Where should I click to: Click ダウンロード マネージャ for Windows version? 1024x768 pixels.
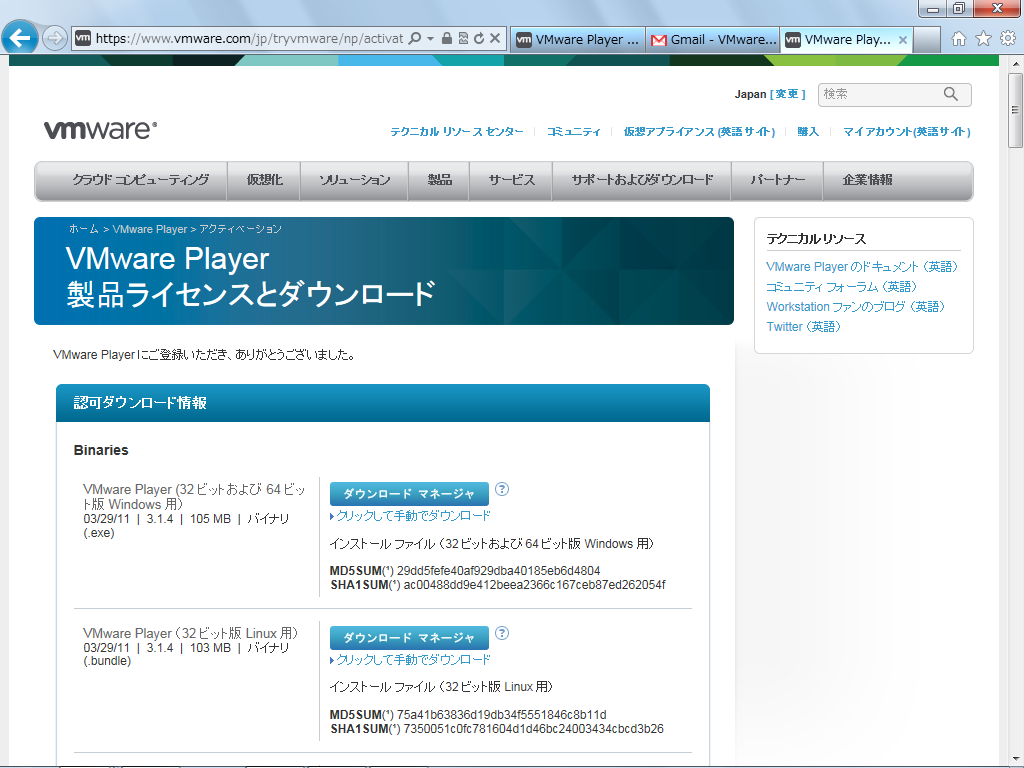[x=409, y=494]
